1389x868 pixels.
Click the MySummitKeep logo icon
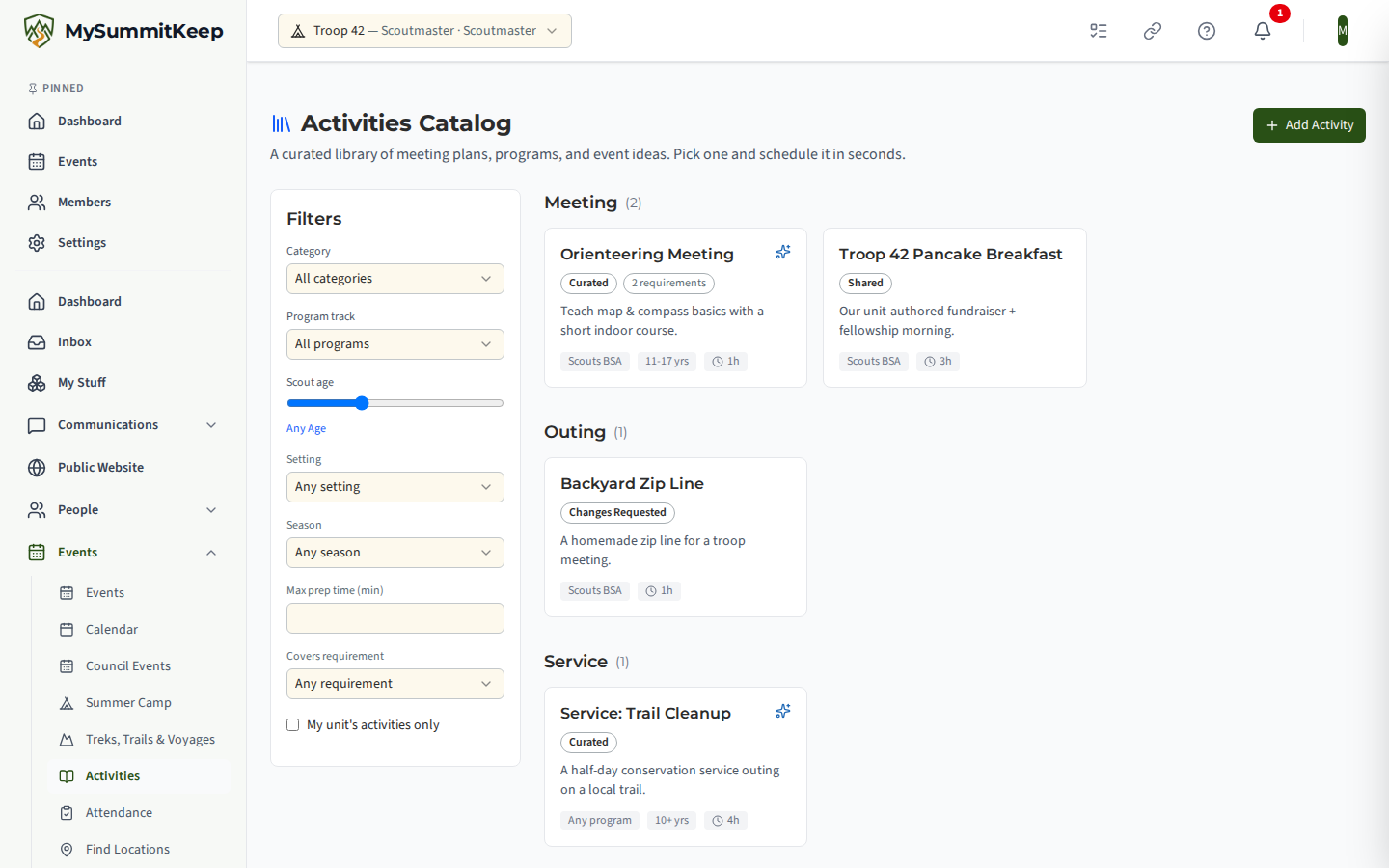pos(39,31)
